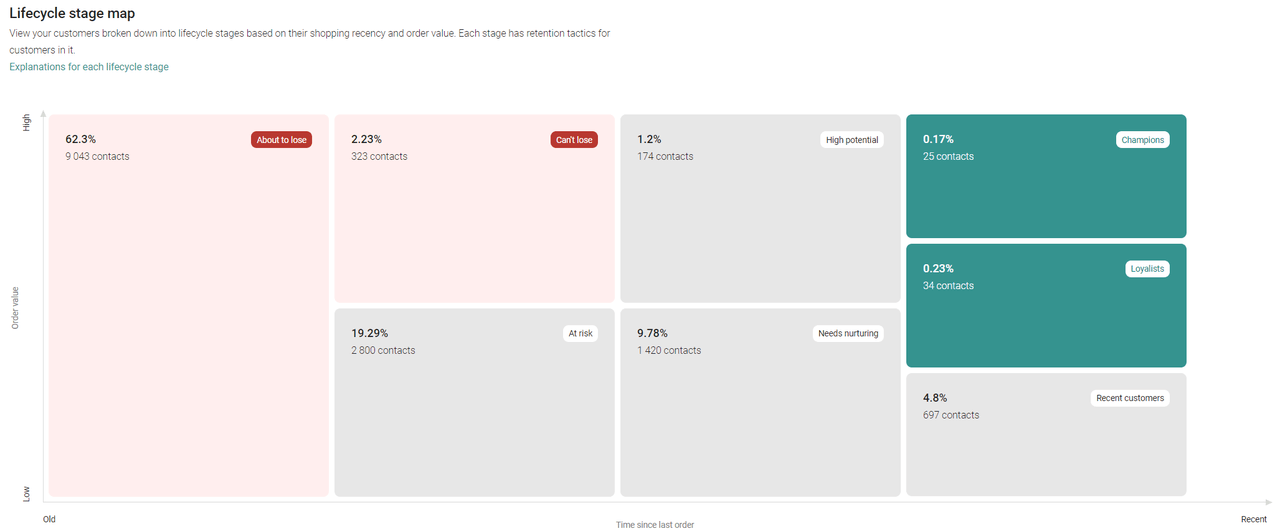This screenshot has width=1280, height=531.
Task: Click the '2 800 contacts' count
Action: pos(383,350)
